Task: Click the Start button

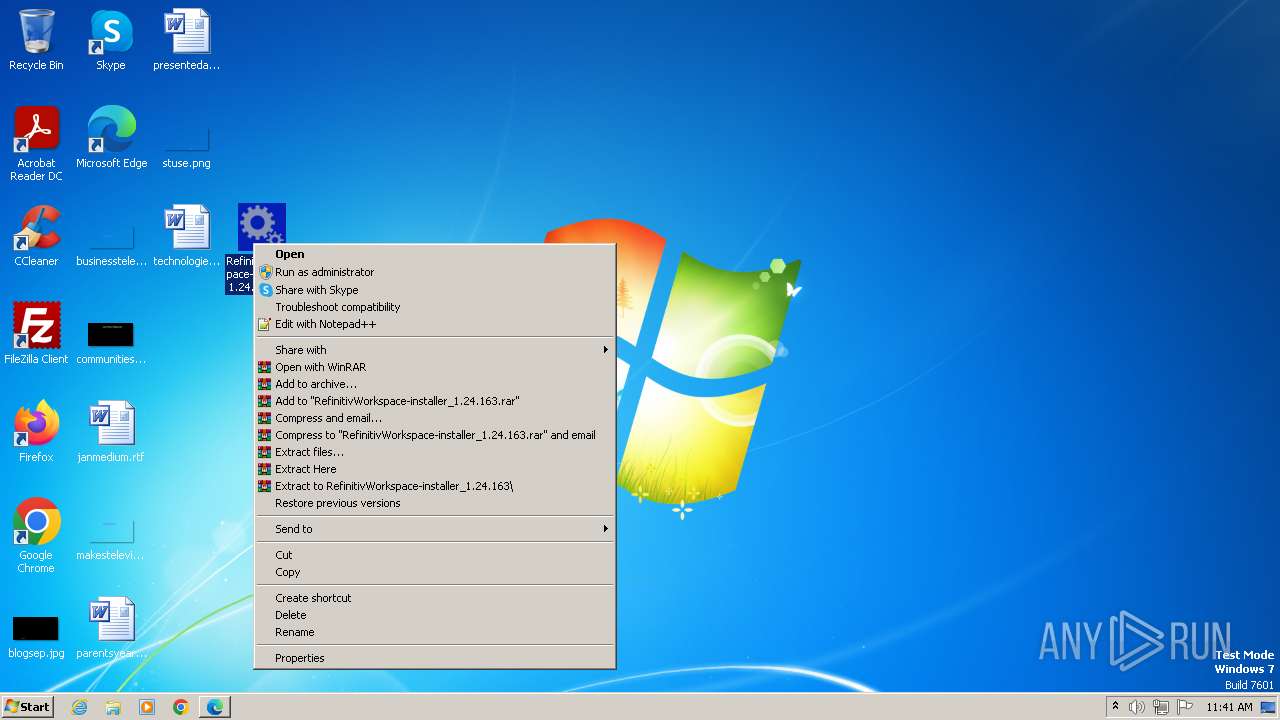Action: point(28,707)
